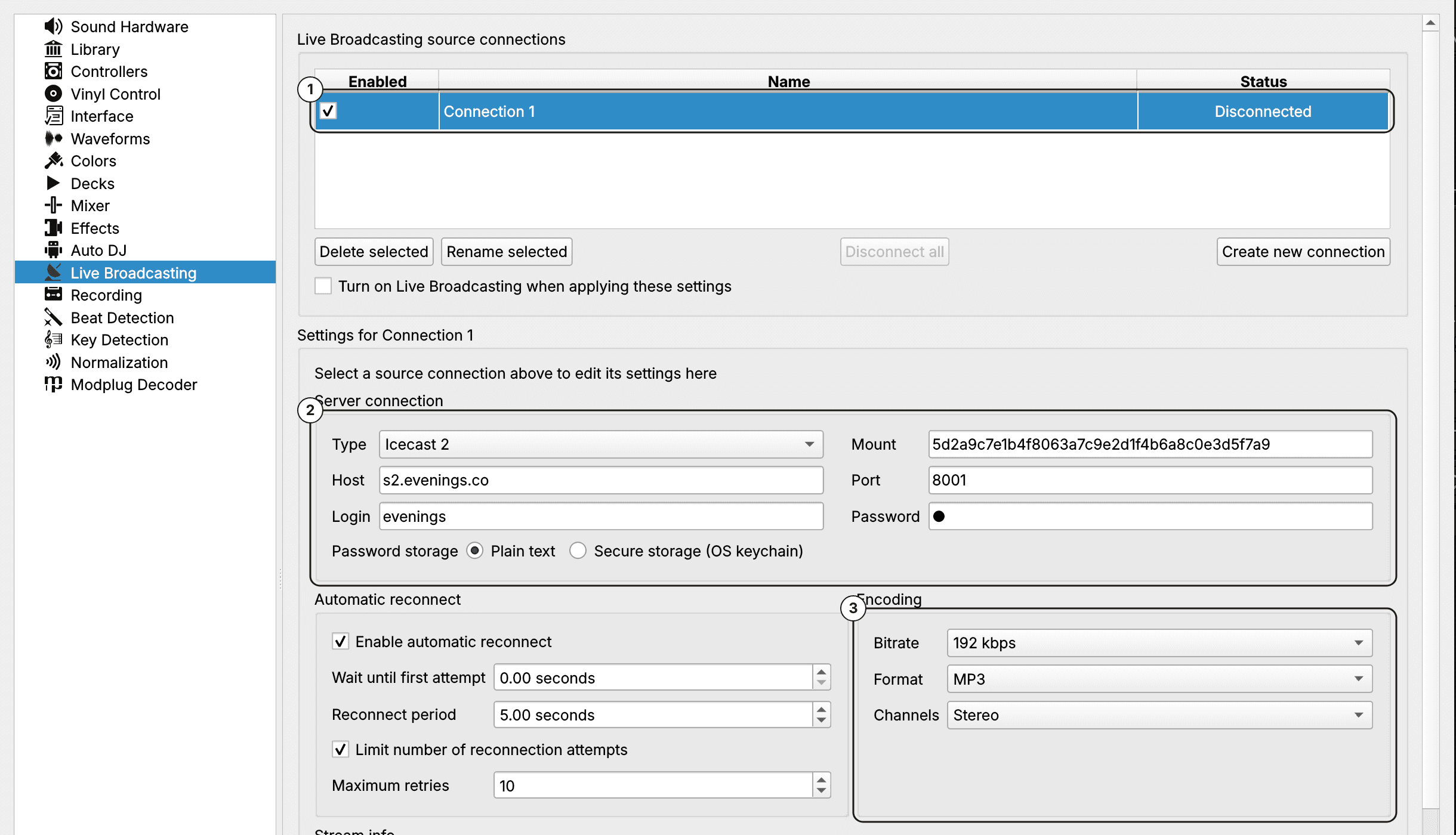Open the Format dropdown showing MP3

pos(1159,679)
